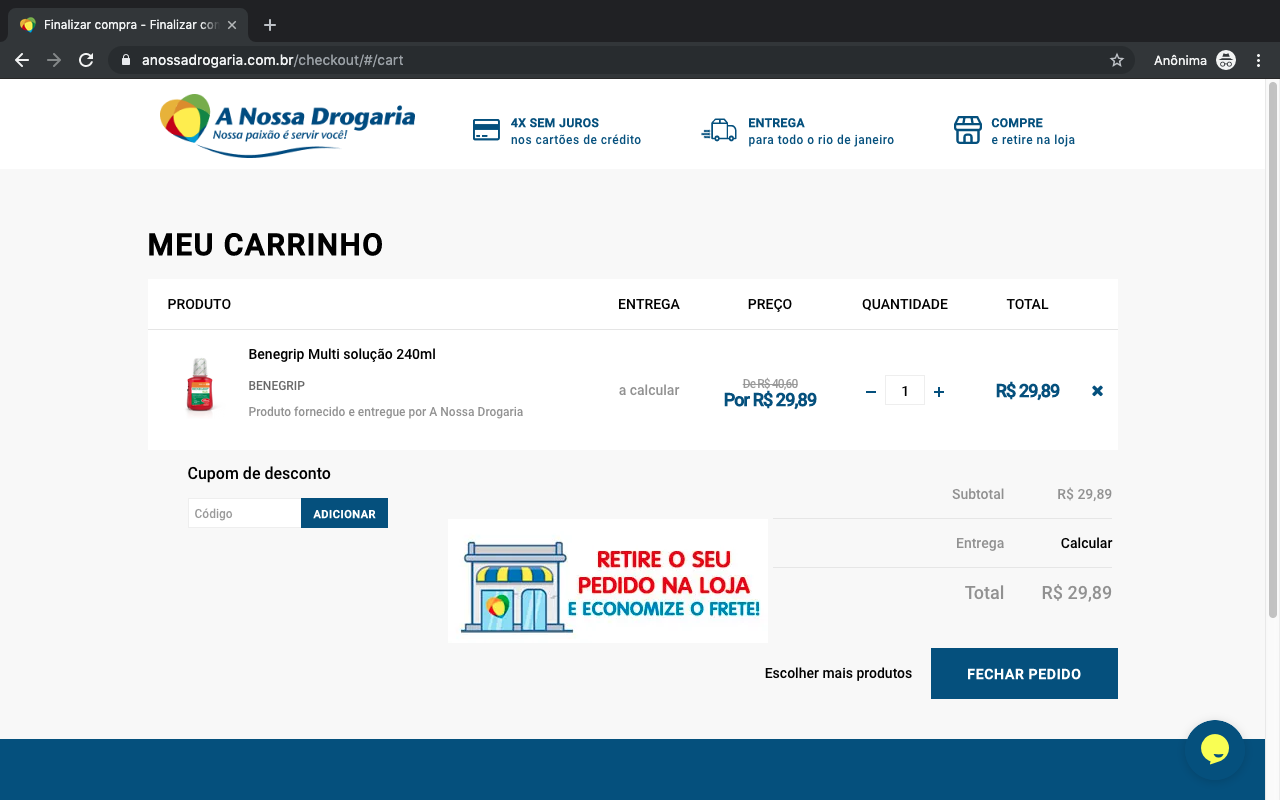Click 'Escolher mais produtos' link

(838, 673)
